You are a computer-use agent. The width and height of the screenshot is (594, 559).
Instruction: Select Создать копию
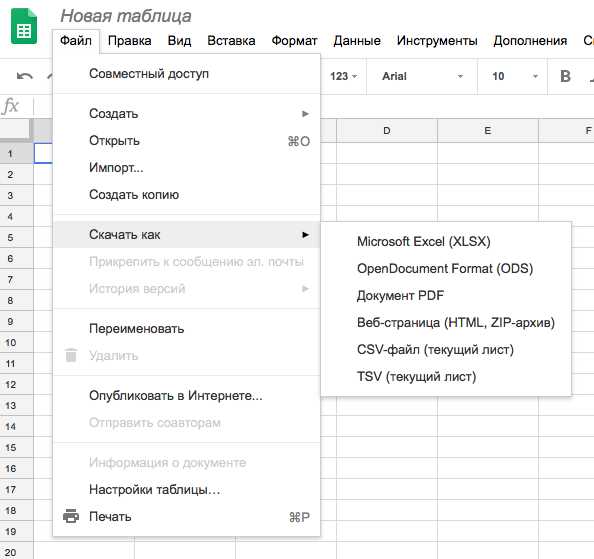(186, 195)
